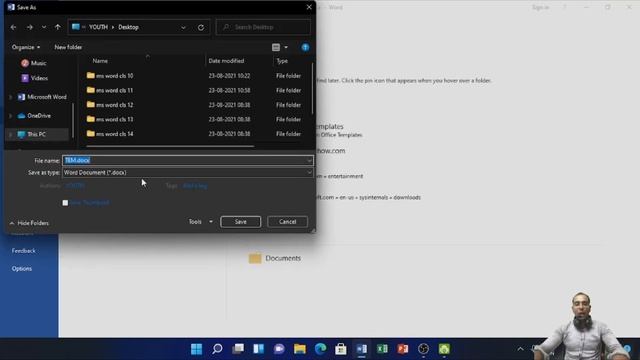Expand the OneDrive tree node

pyautogui.click(x=11, y=116)
